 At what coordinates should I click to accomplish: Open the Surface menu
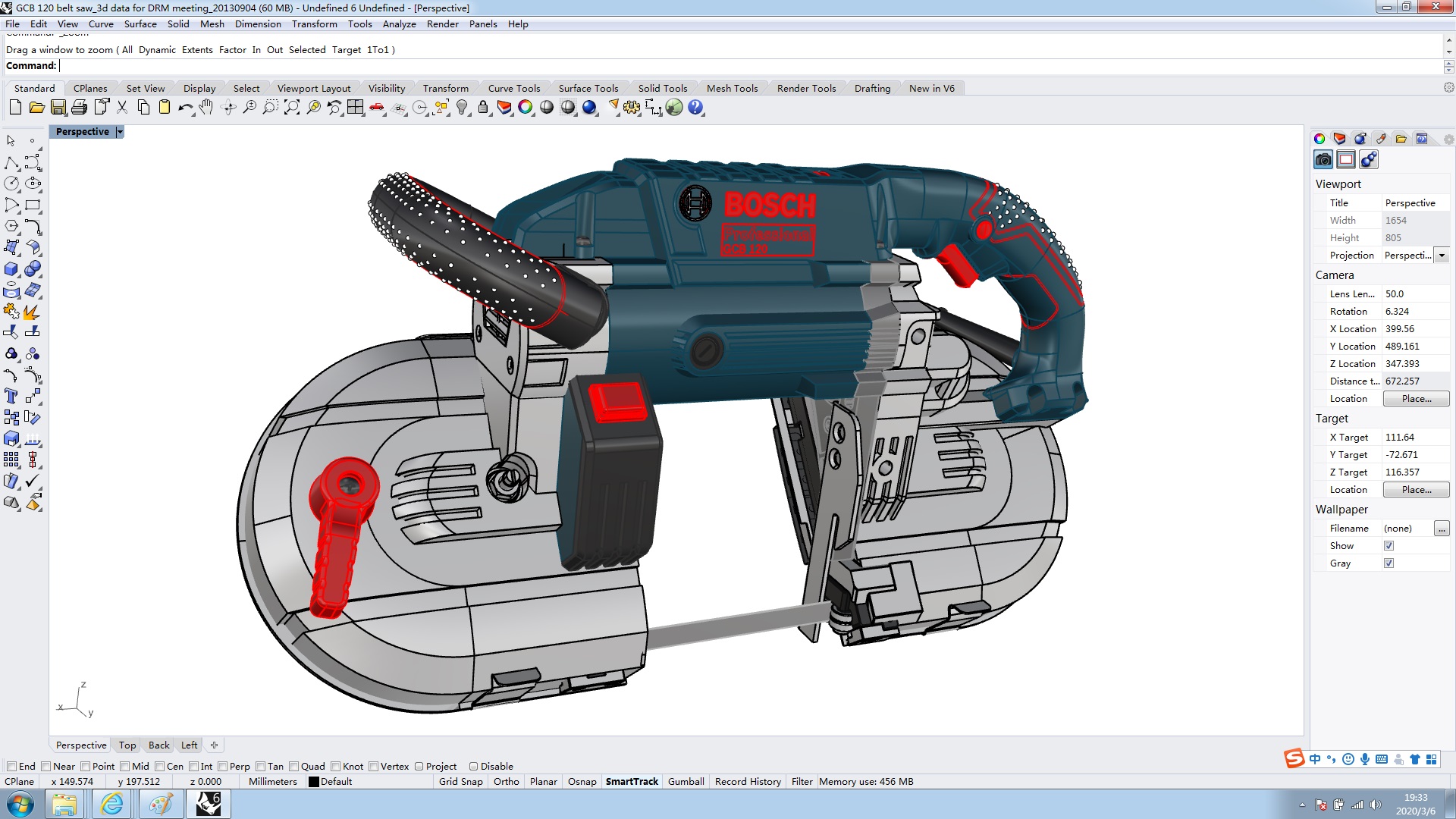140,24
